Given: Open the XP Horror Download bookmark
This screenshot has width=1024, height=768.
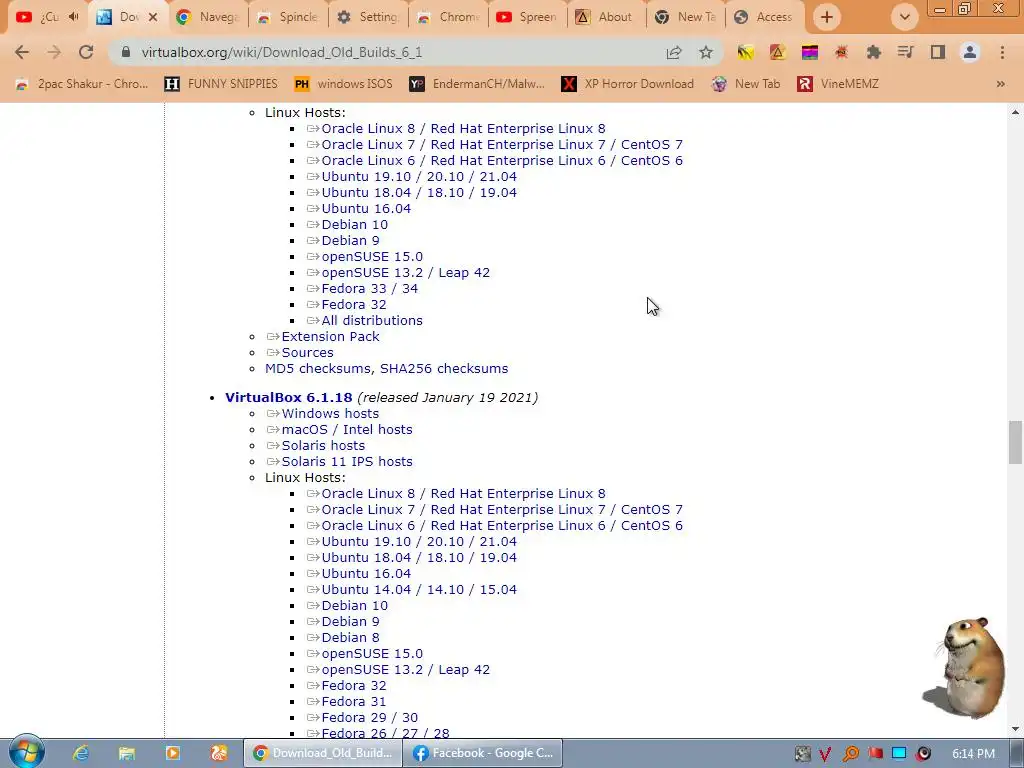Looking at the screenshot, I should point(628,84).
